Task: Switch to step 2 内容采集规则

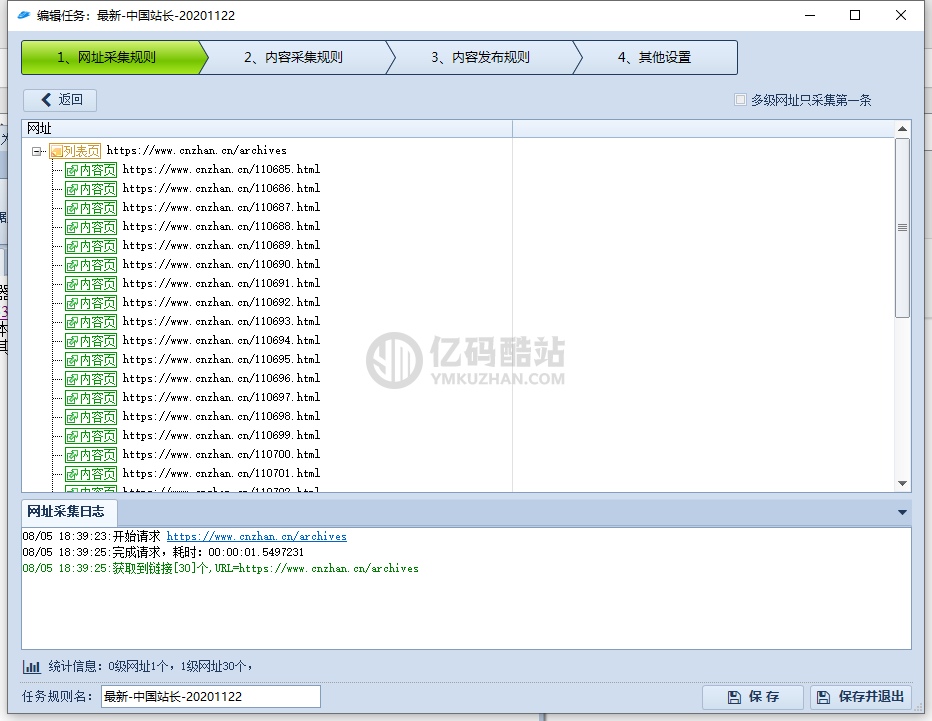Action: (x=294, y=58)
